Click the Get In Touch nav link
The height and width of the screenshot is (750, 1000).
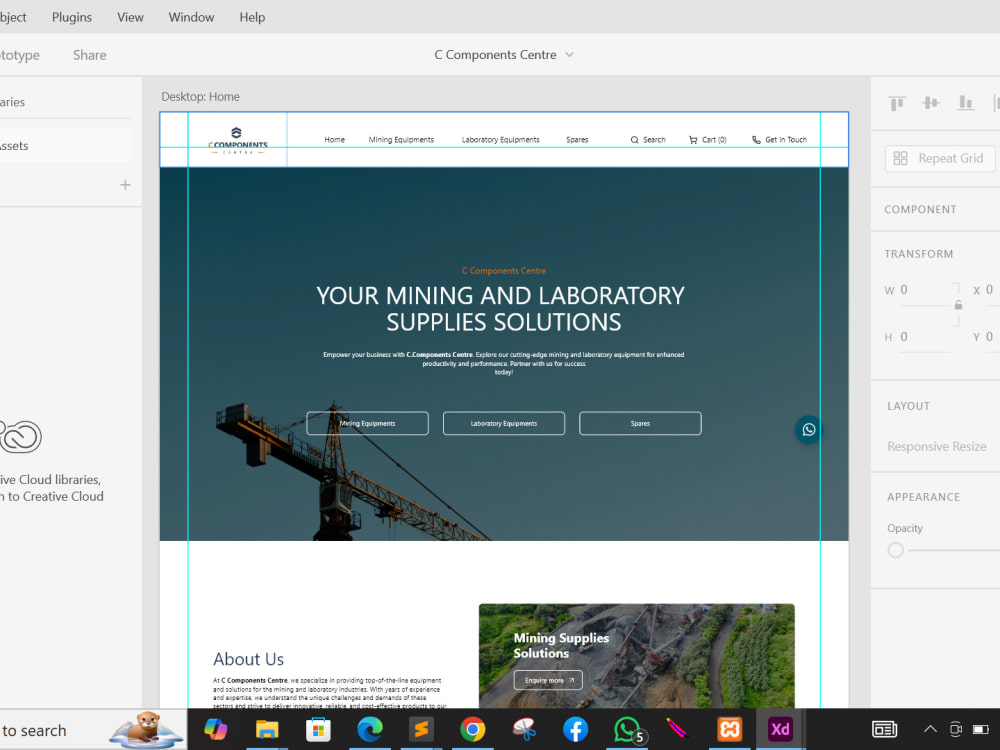(786, 140)
